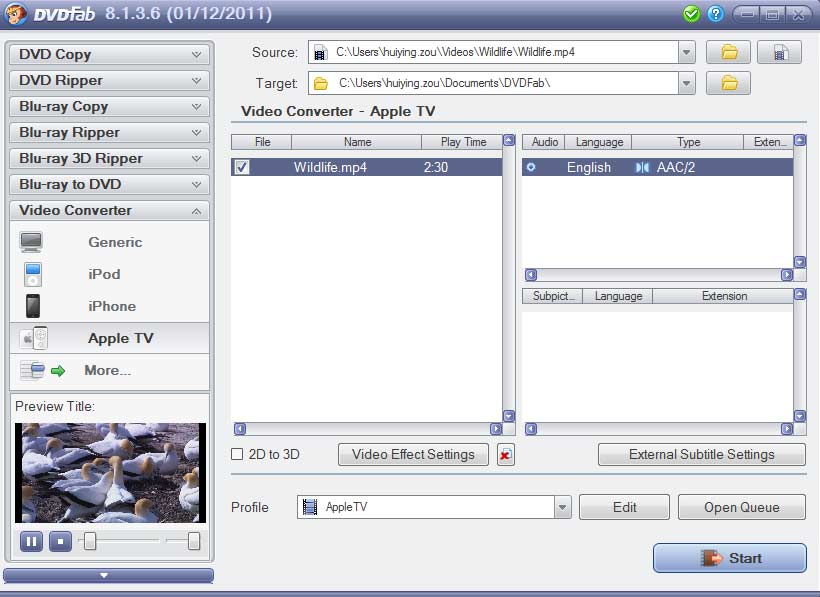Image resolution: width=820 pixels, height=597 pixels.
Task: Click the preview volume slider handle
Action: pyautogui.click(x=194, y=541)
